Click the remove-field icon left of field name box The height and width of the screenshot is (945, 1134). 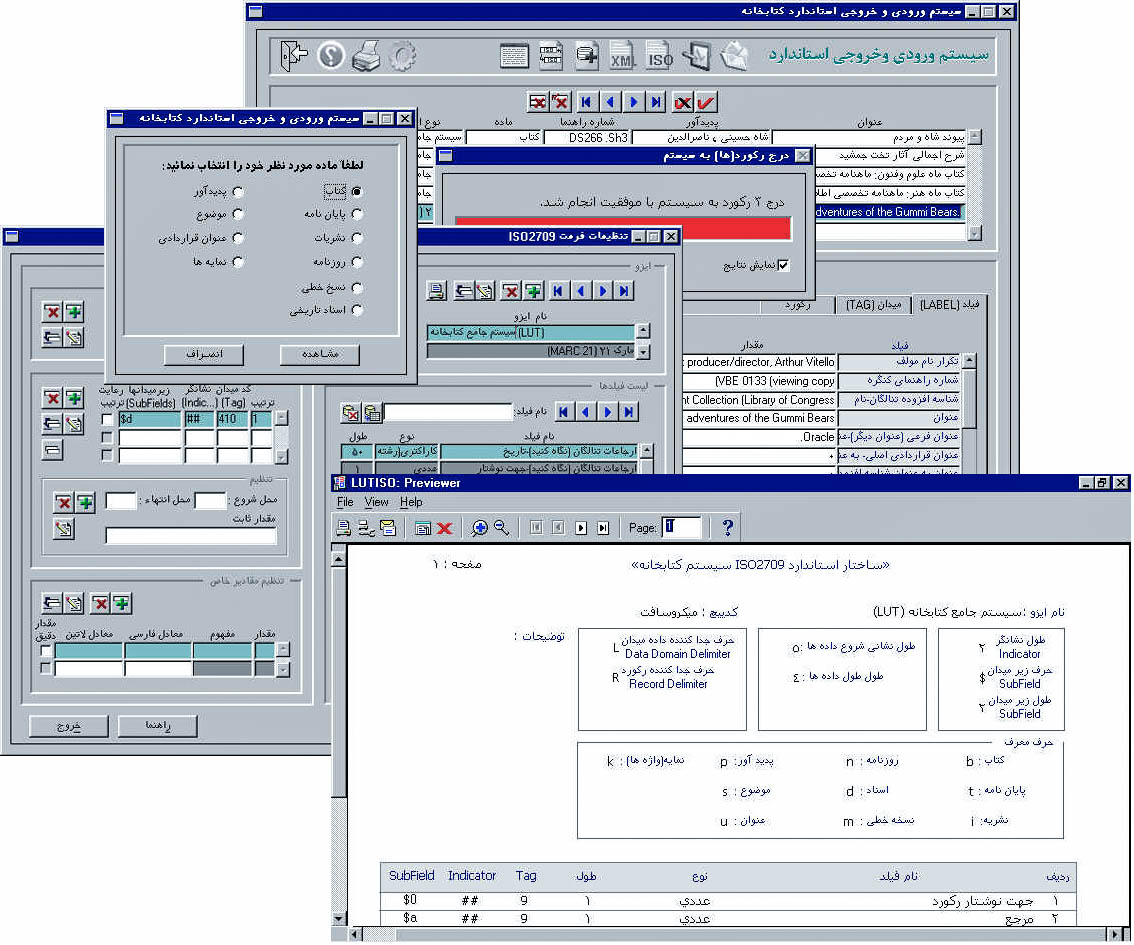[x=350, y=413]
